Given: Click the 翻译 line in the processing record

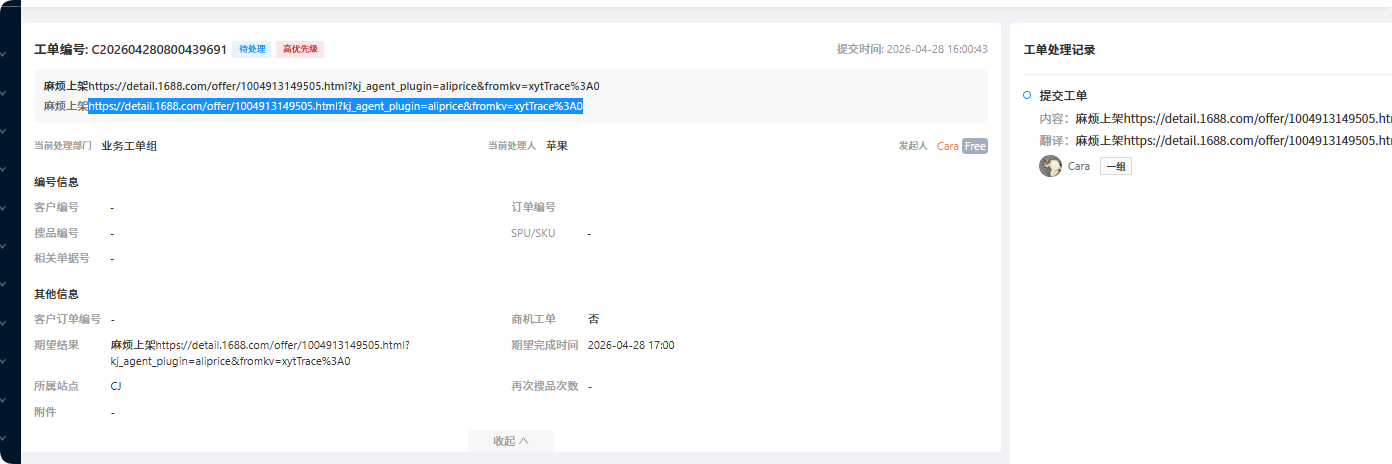Looking at the screenshot, I should (1215, 141).
